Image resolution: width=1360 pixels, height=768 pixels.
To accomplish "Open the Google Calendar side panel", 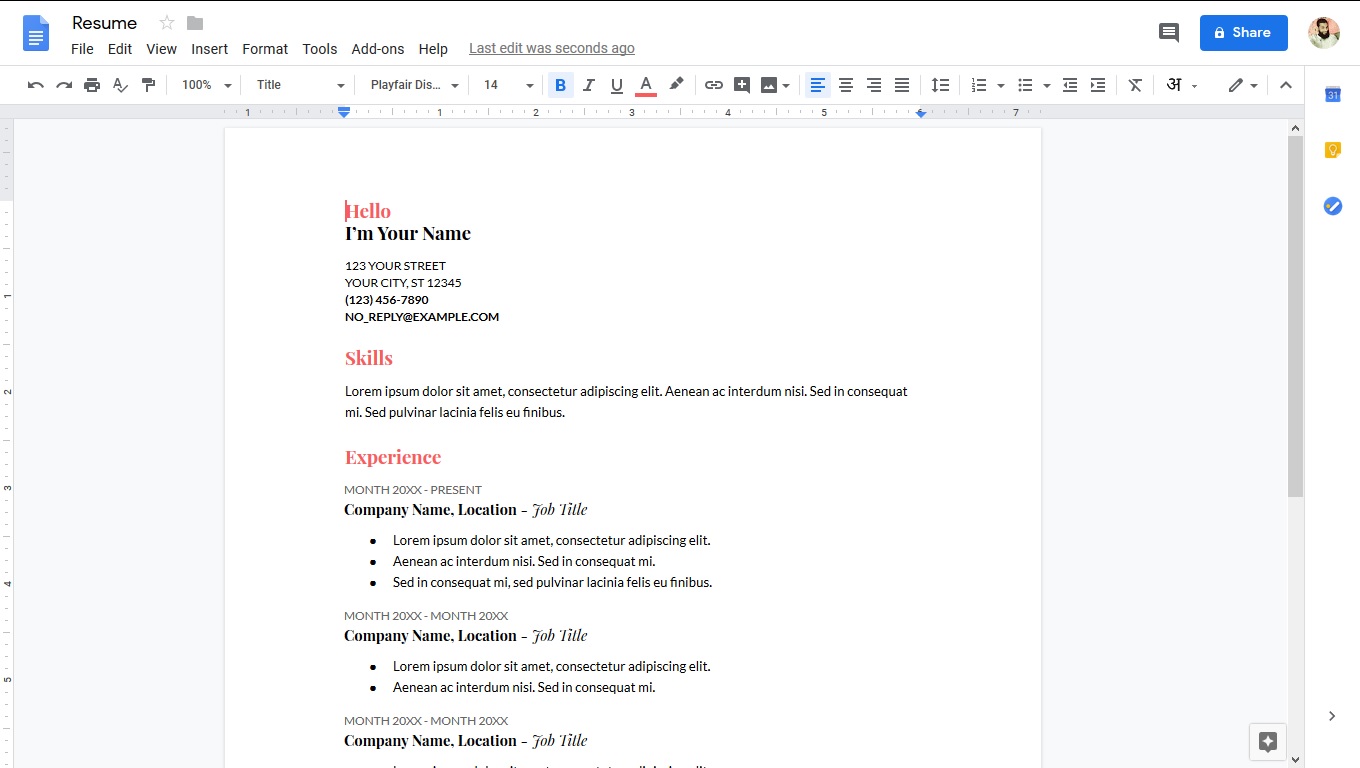I will point(1333,95).
